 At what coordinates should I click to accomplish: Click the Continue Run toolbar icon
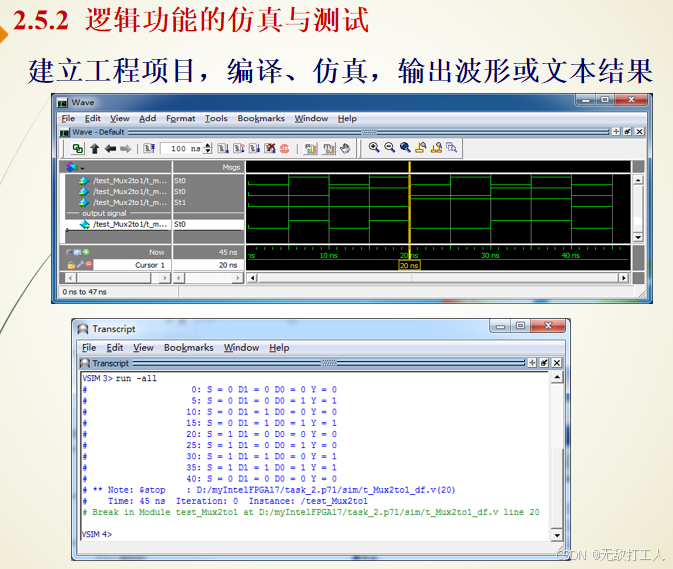239,148
